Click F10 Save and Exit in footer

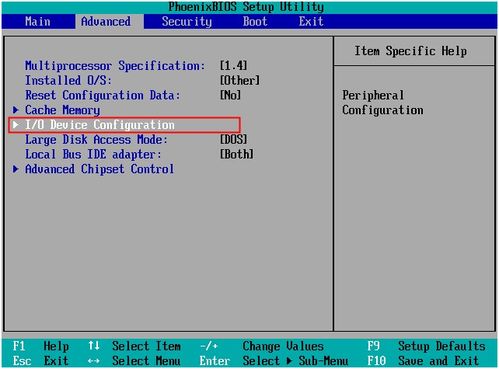point(423,361)
